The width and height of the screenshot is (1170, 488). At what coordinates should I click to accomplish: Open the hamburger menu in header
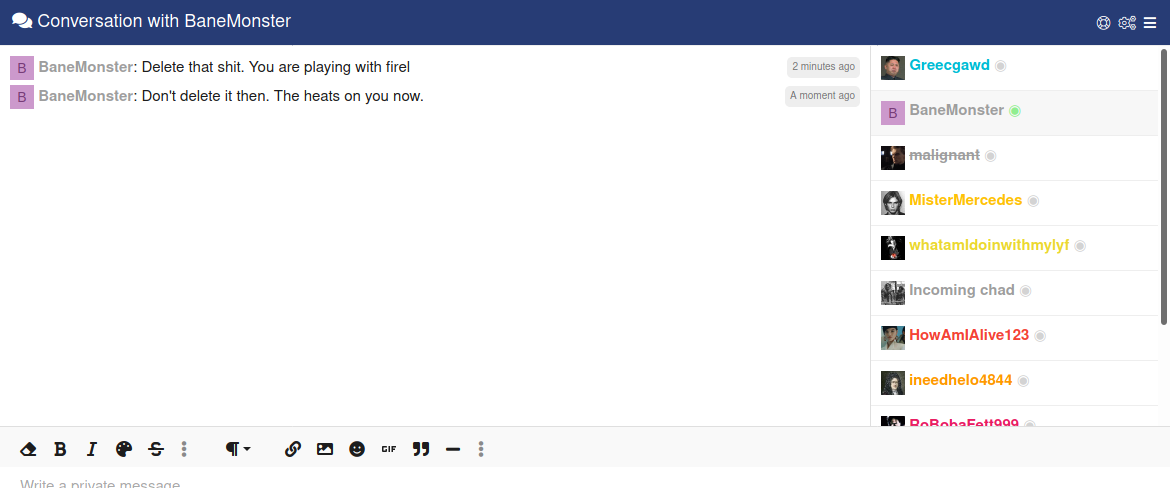click(x=1150, y=22)
